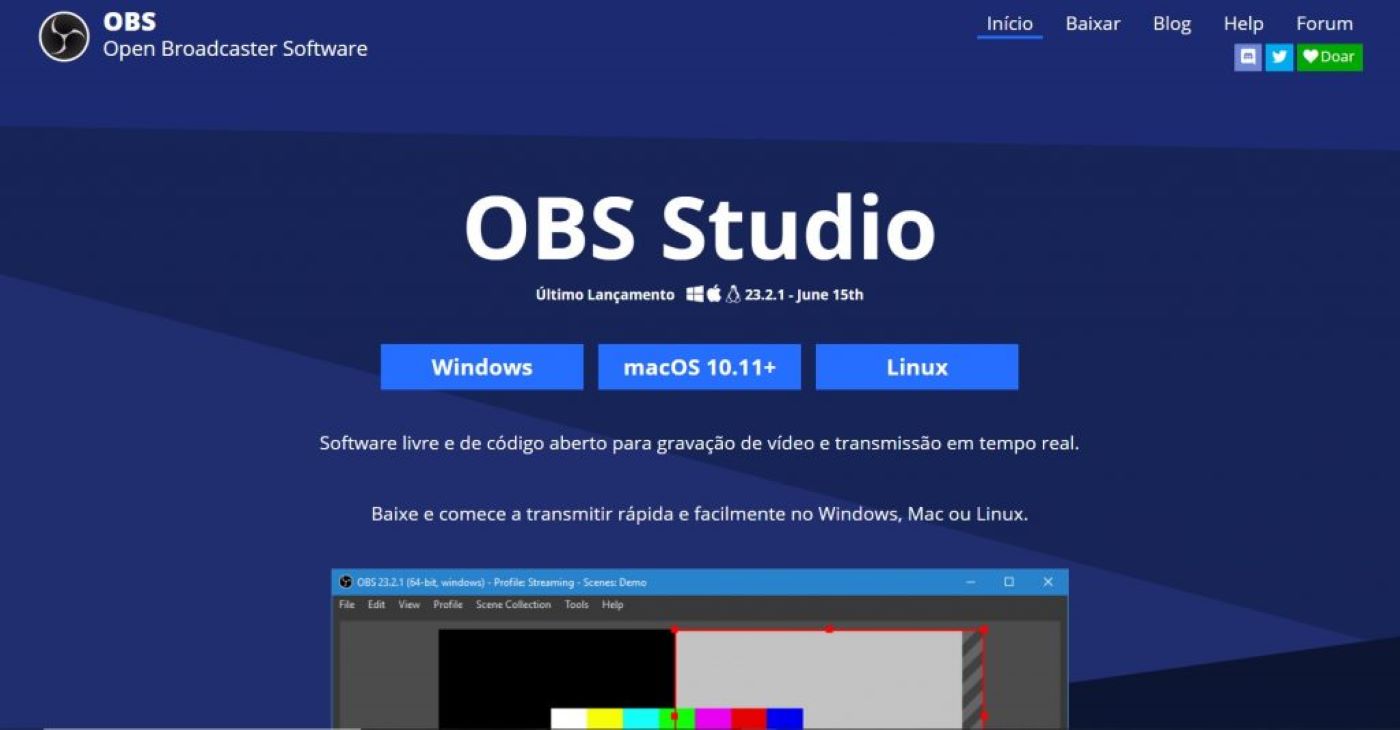Go to the Início nav tab
This screenshot has width=1400, height=730.
1010,24
